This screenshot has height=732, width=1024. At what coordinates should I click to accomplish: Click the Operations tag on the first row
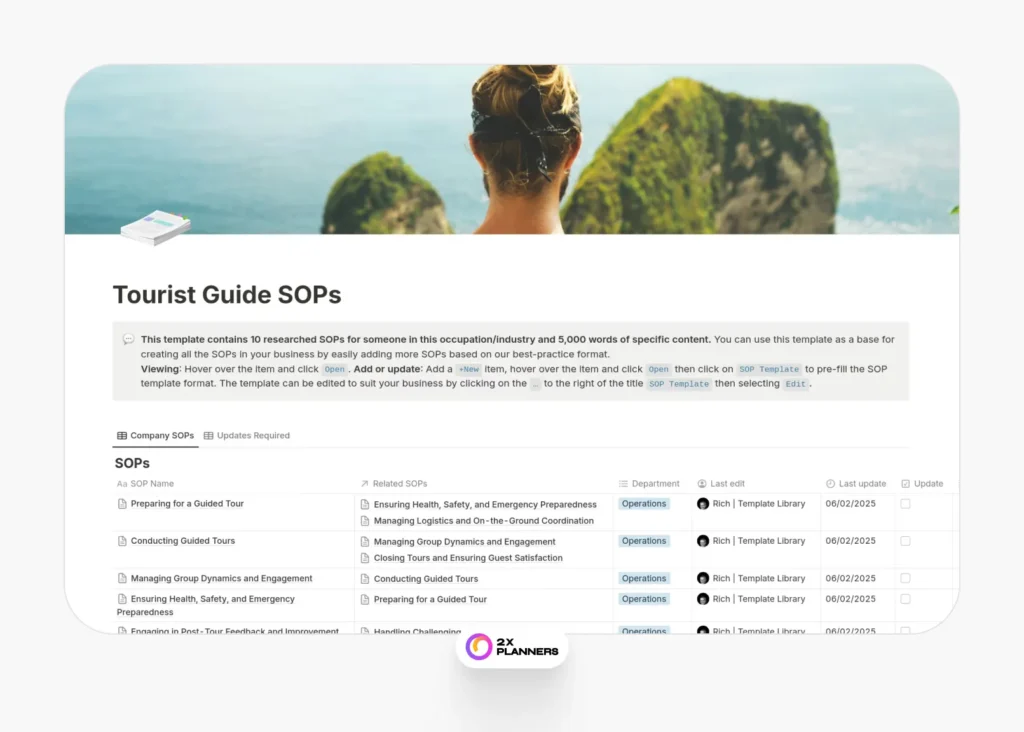[x=644, y=504]
